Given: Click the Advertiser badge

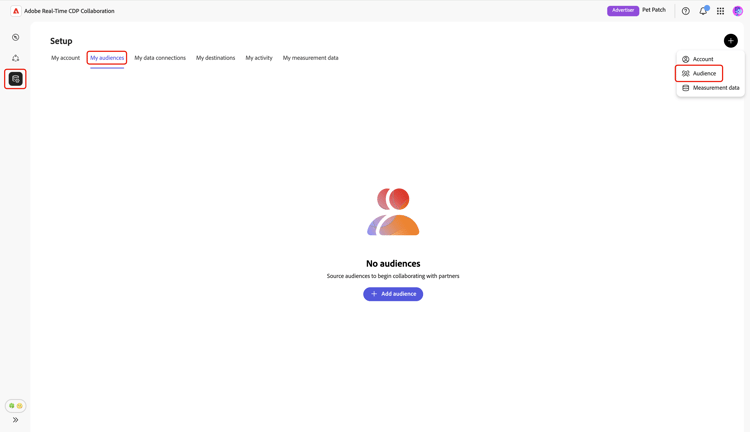Looking at the screenshot, I should pyautogui.click(x=623, y=11).
